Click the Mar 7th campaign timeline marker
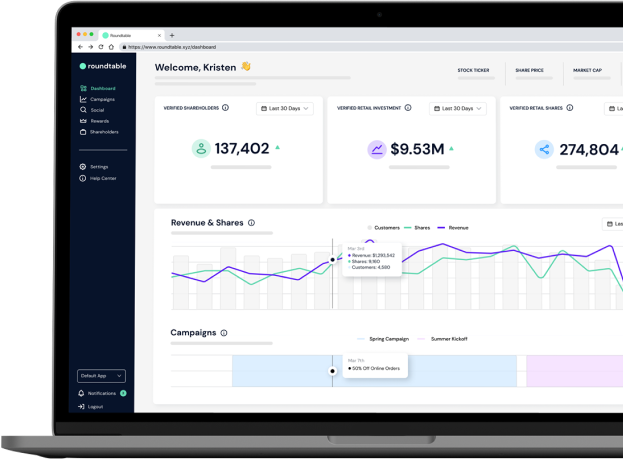This screenshot has height=459, width=623. [x=333, y=371]
